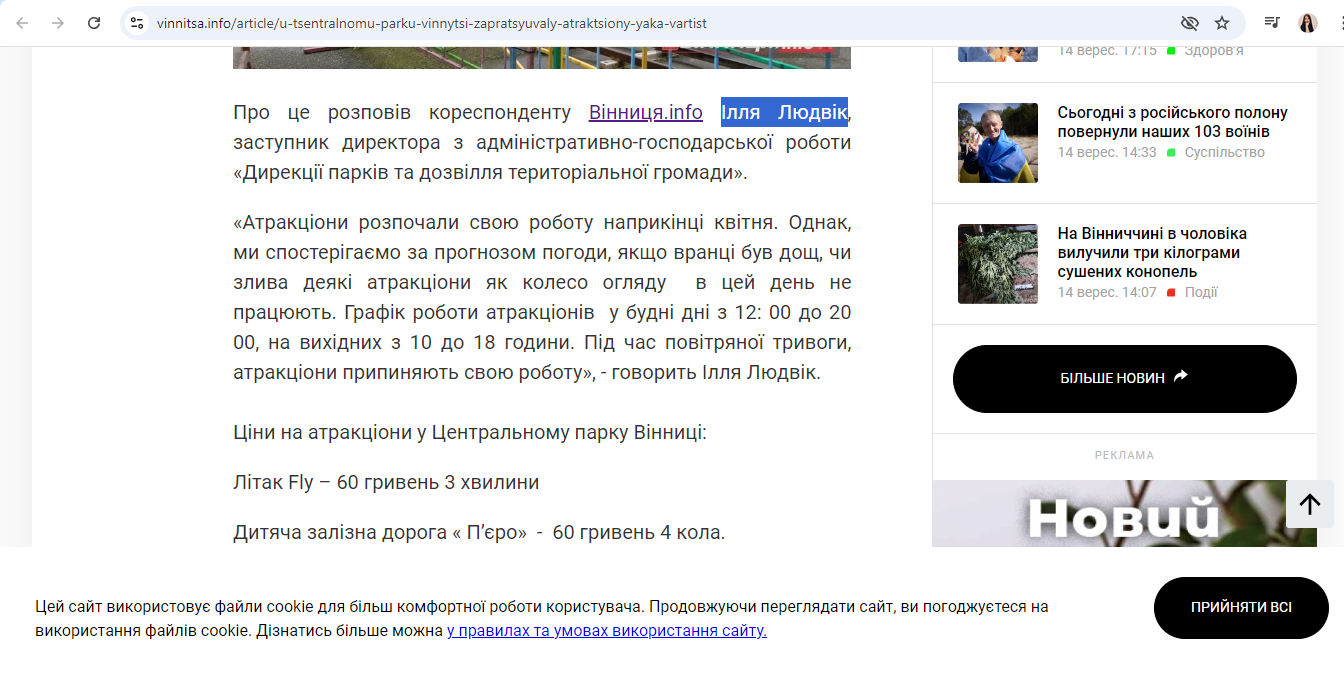Screen dimensions: 1344x688
Task: Open the site information icon in address bar
Action: (138, 23)
